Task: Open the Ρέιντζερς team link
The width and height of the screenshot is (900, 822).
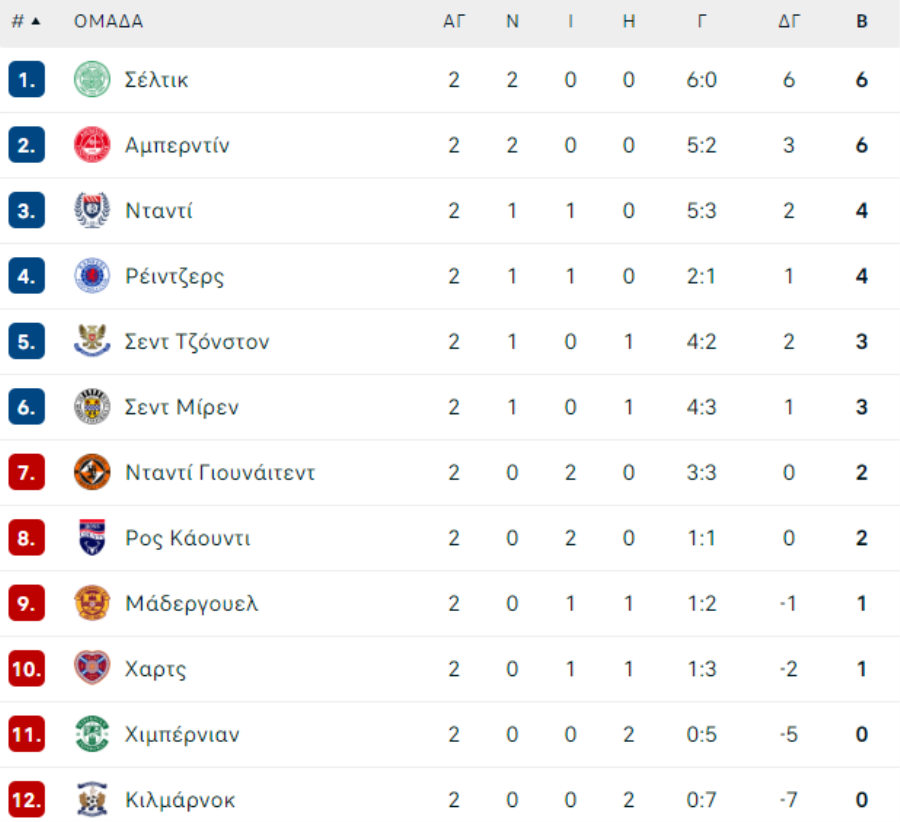Action: tap(174, 277)
